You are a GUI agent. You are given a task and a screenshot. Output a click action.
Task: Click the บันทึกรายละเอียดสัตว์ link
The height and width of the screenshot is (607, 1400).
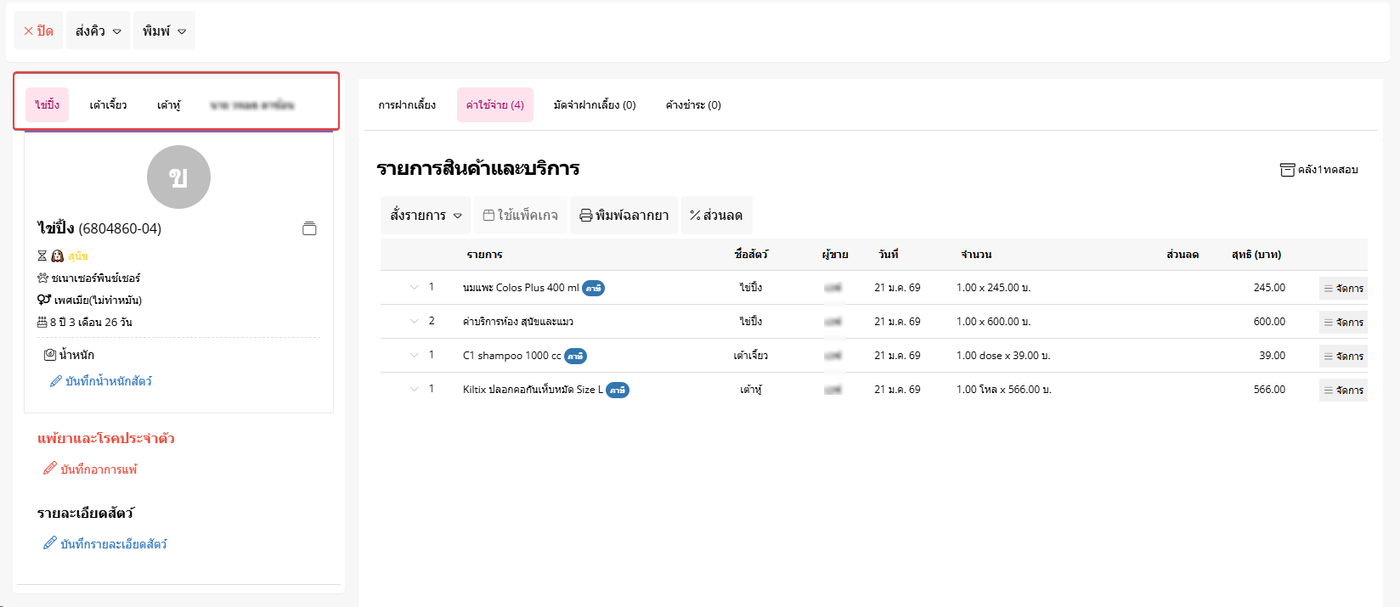coord(105,543)
